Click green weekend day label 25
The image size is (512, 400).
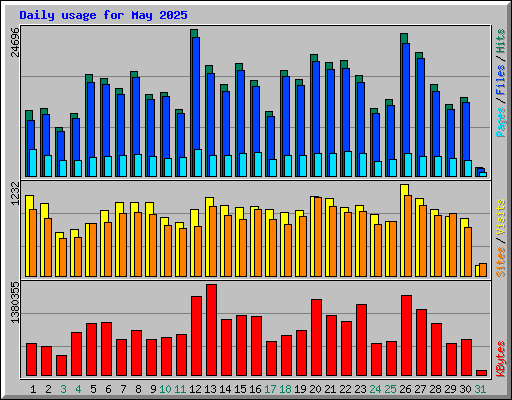[390, 389]
